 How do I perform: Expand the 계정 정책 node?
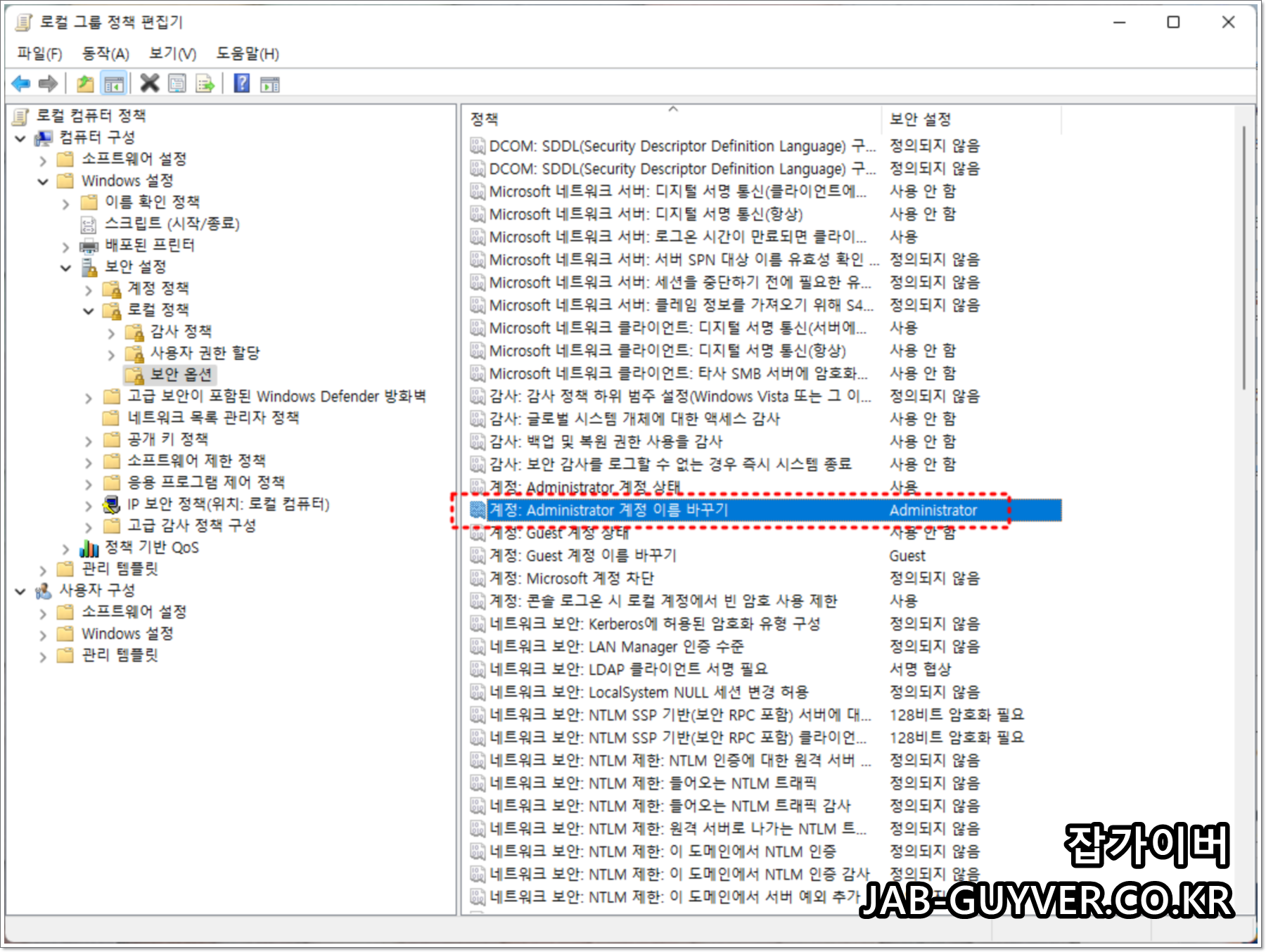88,290
